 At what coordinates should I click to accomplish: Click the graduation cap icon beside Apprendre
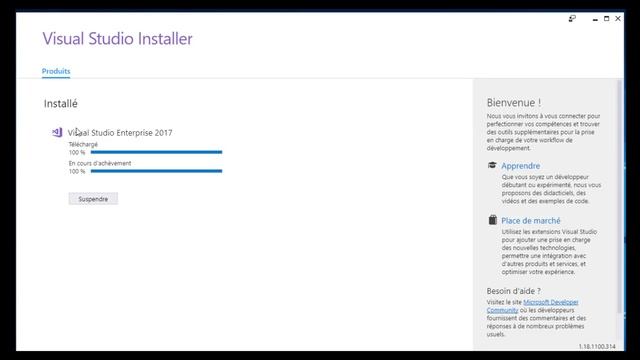coord(492,165)
